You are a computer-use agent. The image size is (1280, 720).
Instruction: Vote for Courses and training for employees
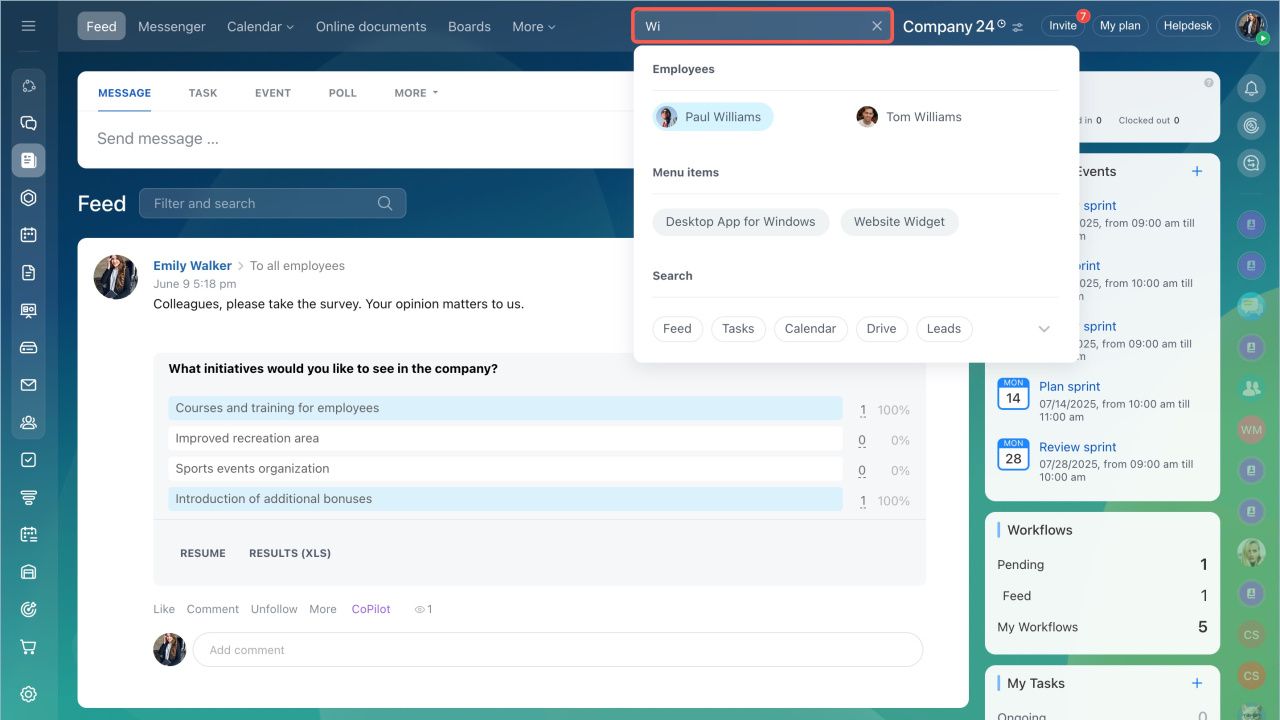505,408
